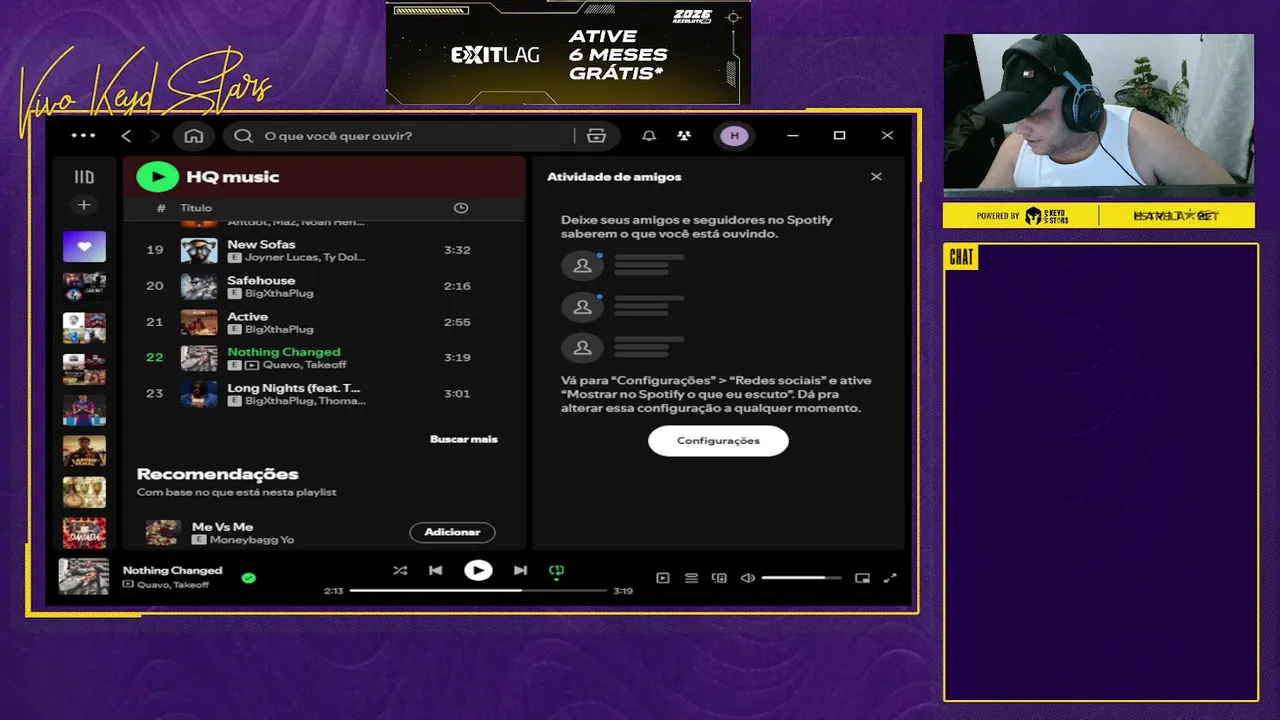Screen dimensions: 1280x720
Task: Create a new playlist with plus button
Action: click(84, 205)
